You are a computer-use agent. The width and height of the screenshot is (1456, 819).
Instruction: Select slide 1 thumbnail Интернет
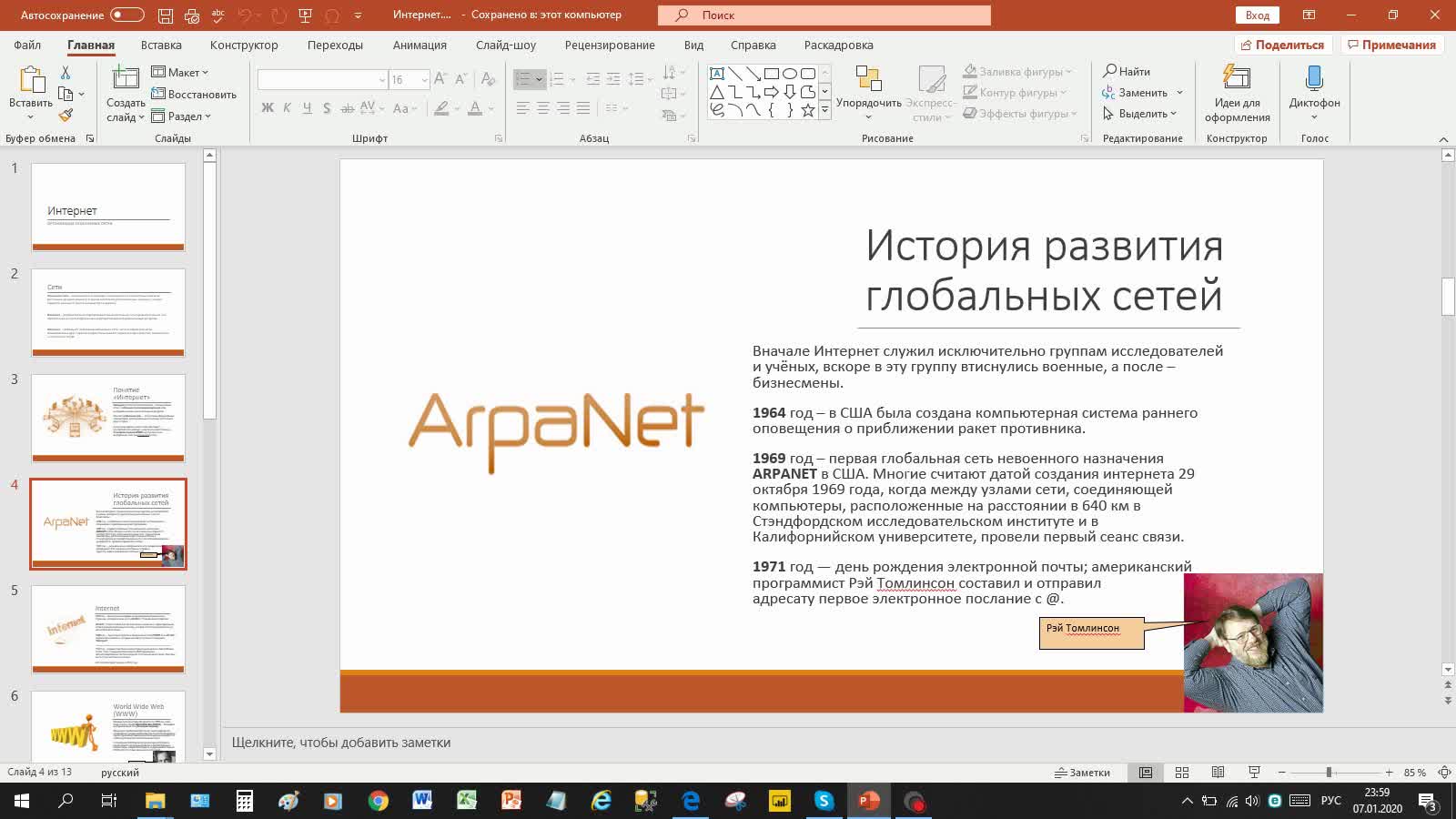(108, 207)
